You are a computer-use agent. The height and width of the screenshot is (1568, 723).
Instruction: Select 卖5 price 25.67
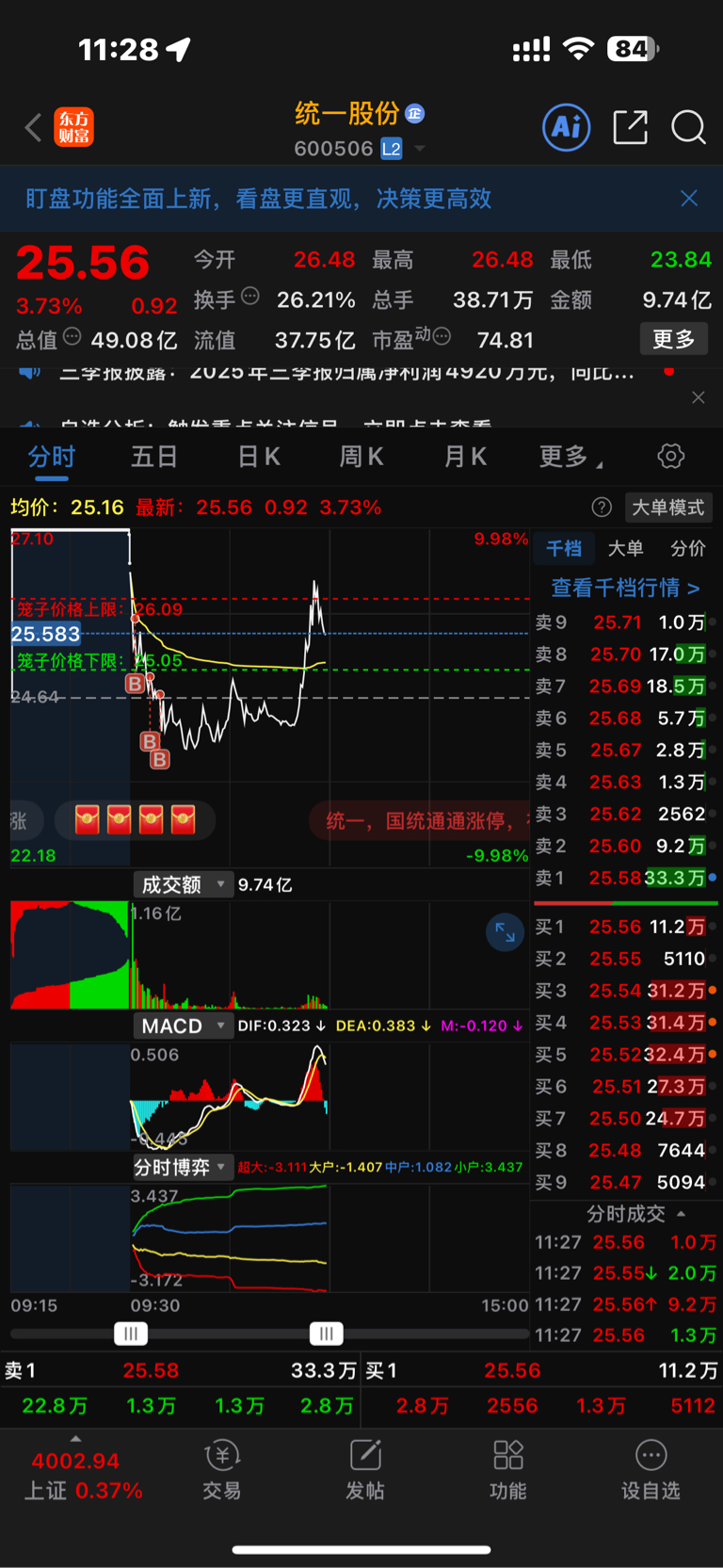pos(616,751)
